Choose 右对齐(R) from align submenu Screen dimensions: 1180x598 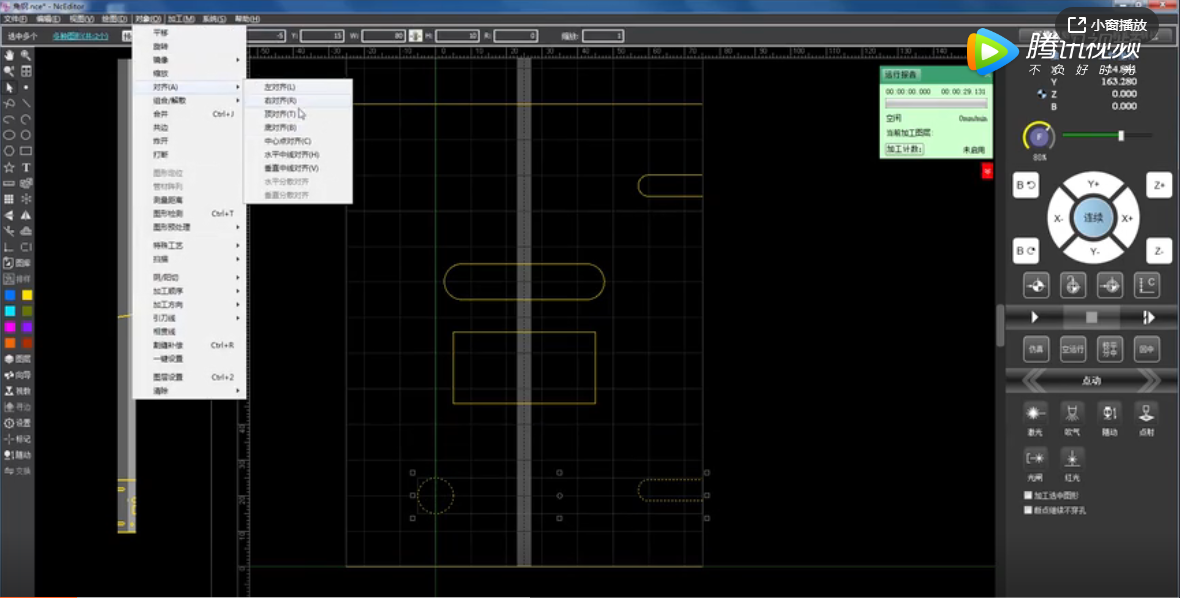[x=281, y=101]
